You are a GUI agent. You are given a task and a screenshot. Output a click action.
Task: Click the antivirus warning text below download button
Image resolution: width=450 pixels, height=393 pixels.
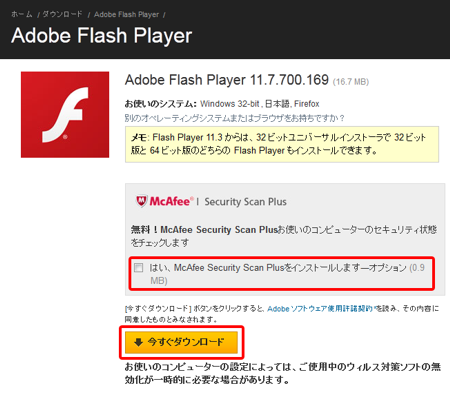click(283, 373)
